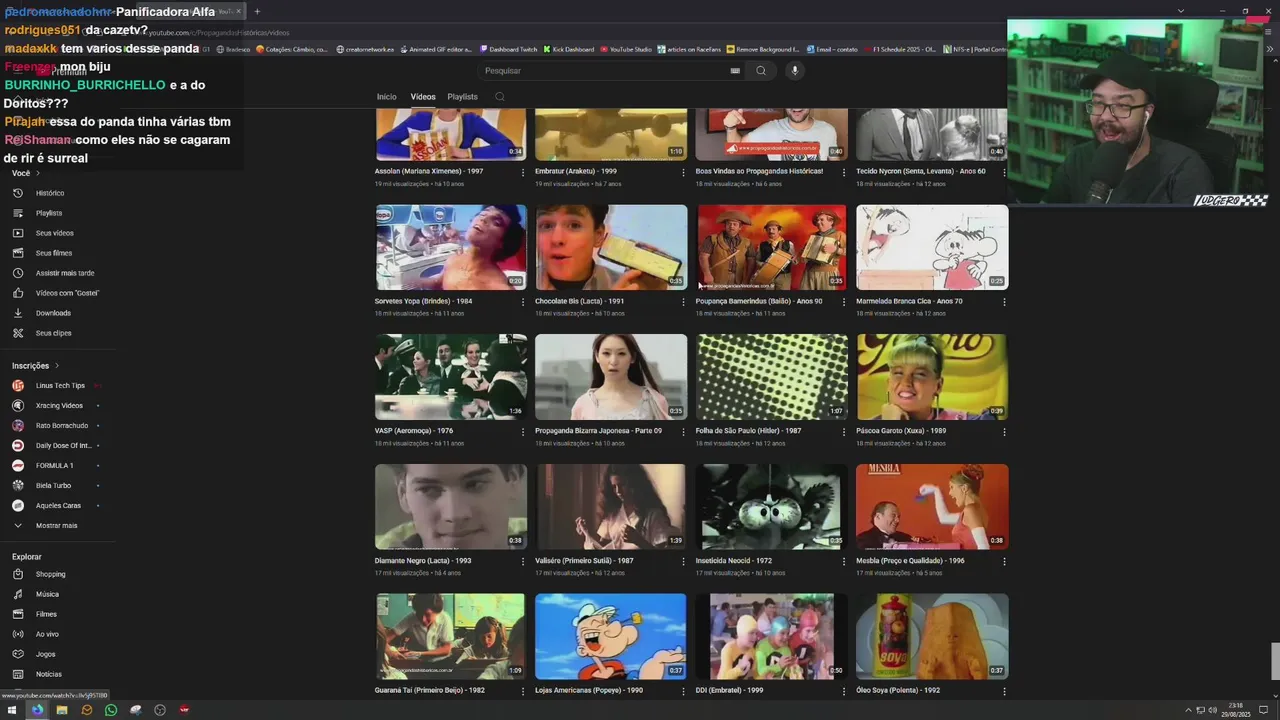Open the Histórico sidebar item
The height and width of the screenshot is (720, 1280).
[x=50, y=193]
